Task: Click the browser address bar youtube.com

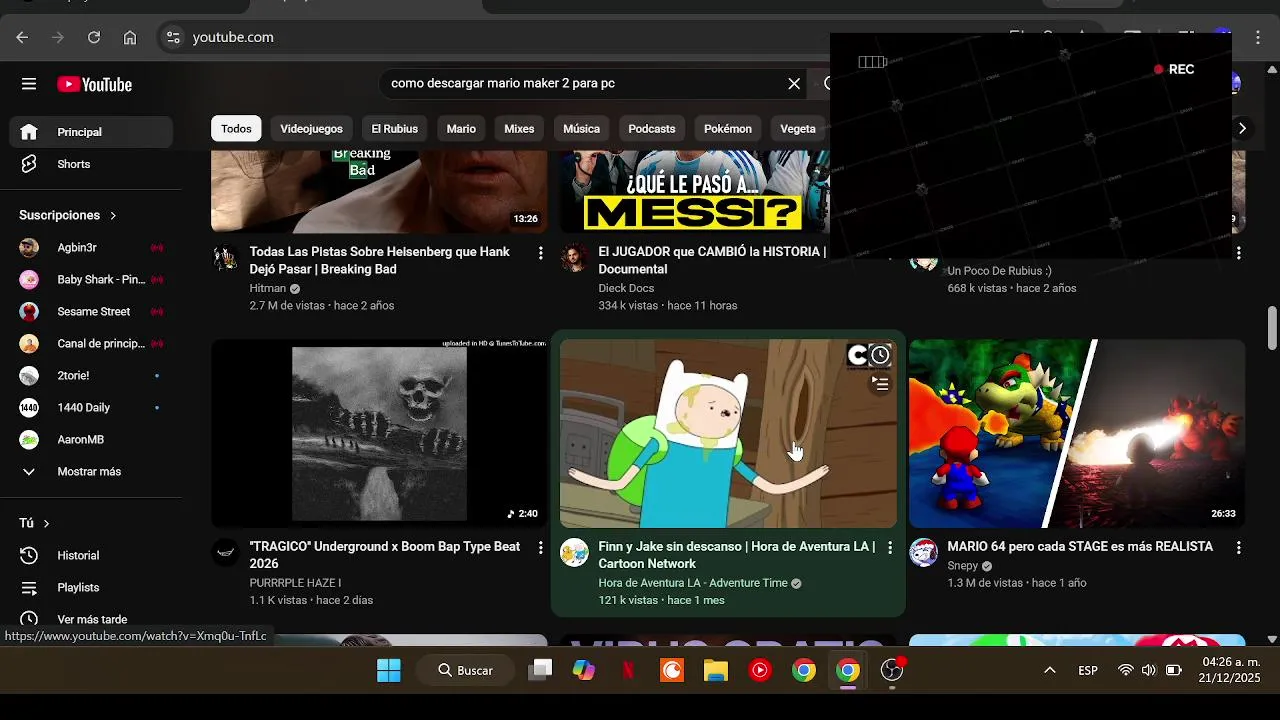Action: (x=233, y=37)
